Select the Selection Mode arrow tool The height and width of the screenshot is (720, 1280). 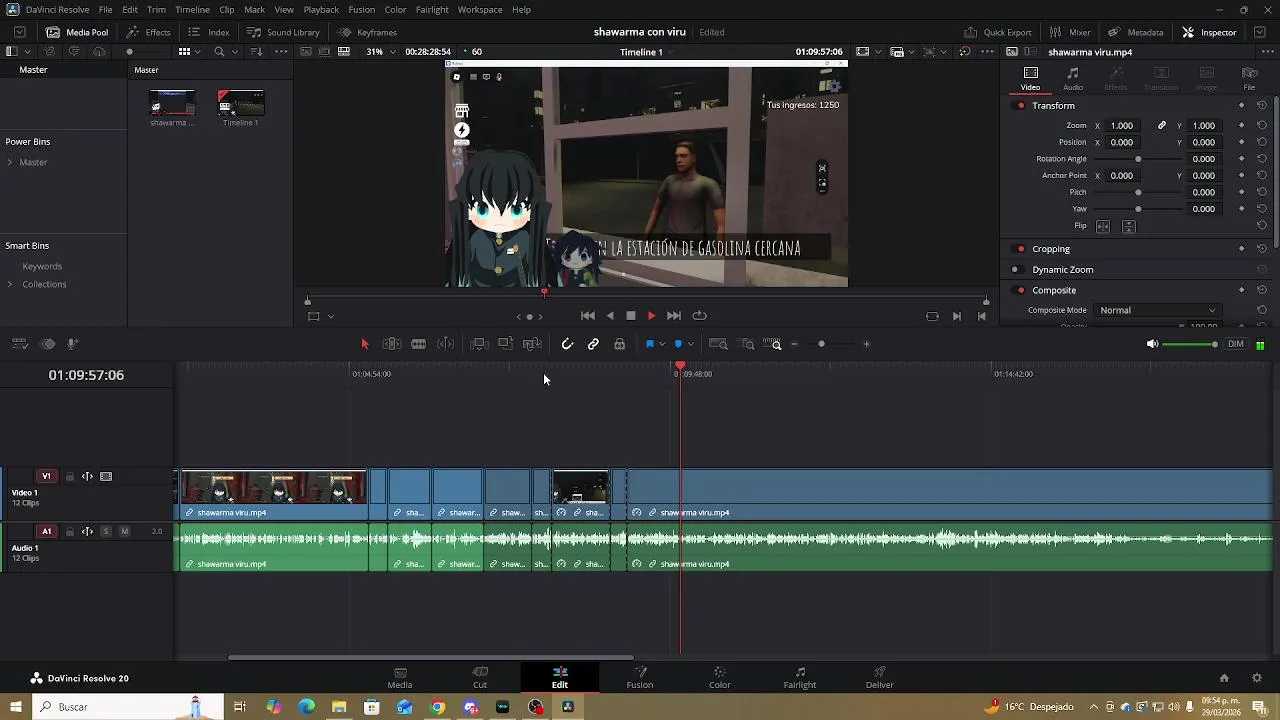click(364, 344)
